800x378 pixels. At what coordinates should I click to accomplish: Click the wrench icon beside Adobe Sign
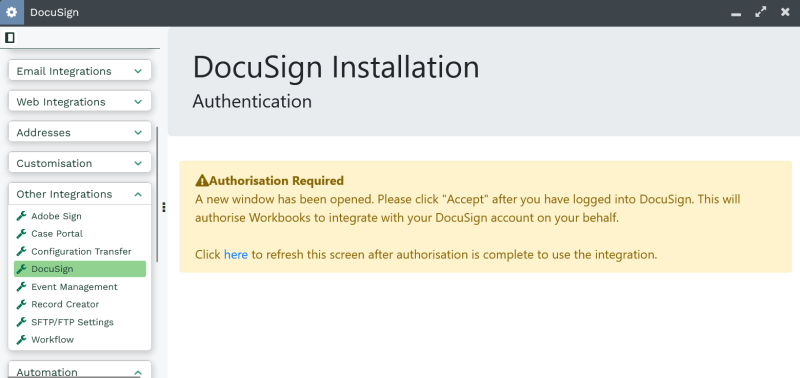[21, 216]
